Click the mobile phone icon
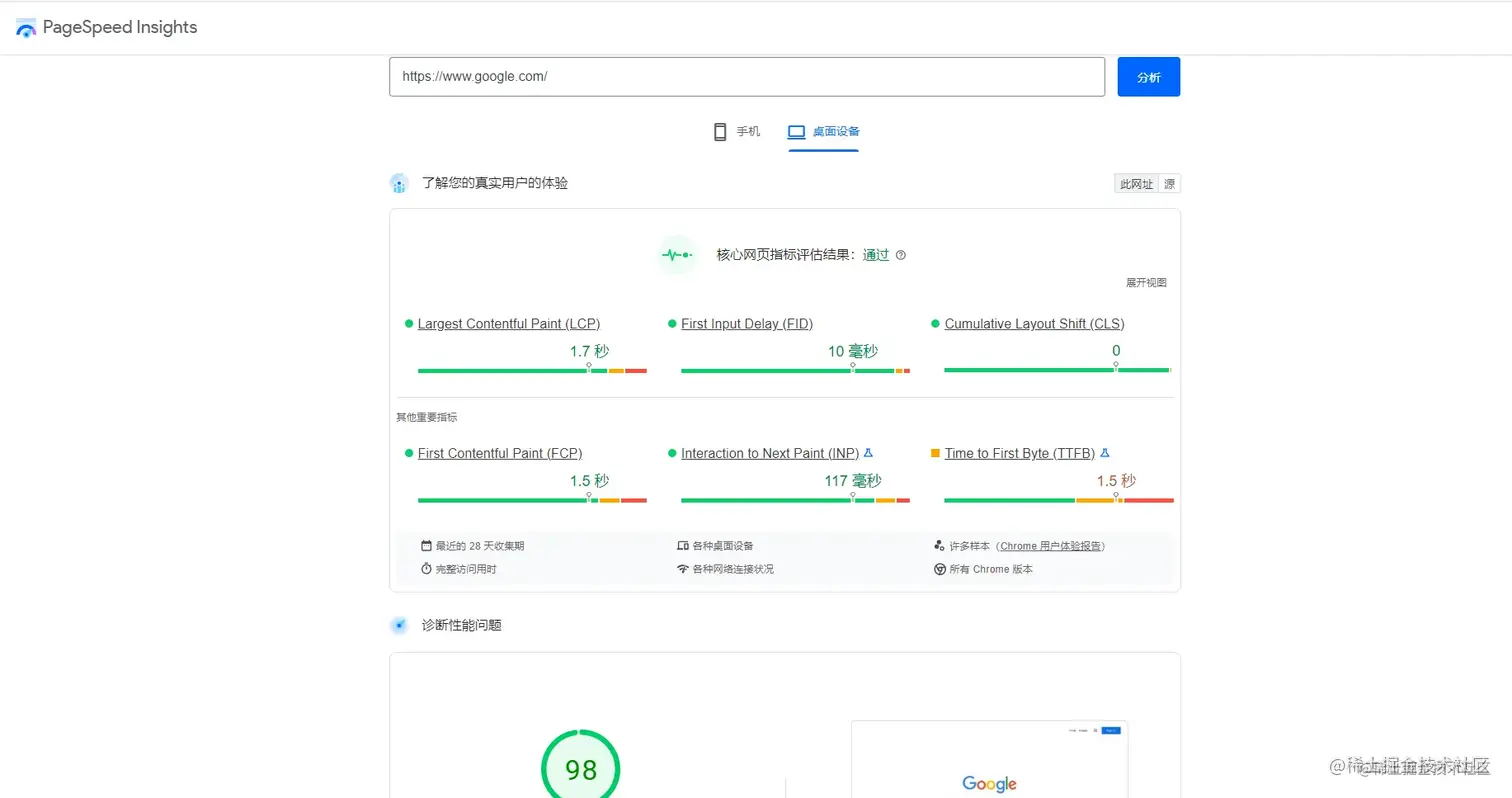The width and height of the screenshot is (1512, 798). click(x=719, y=131)
